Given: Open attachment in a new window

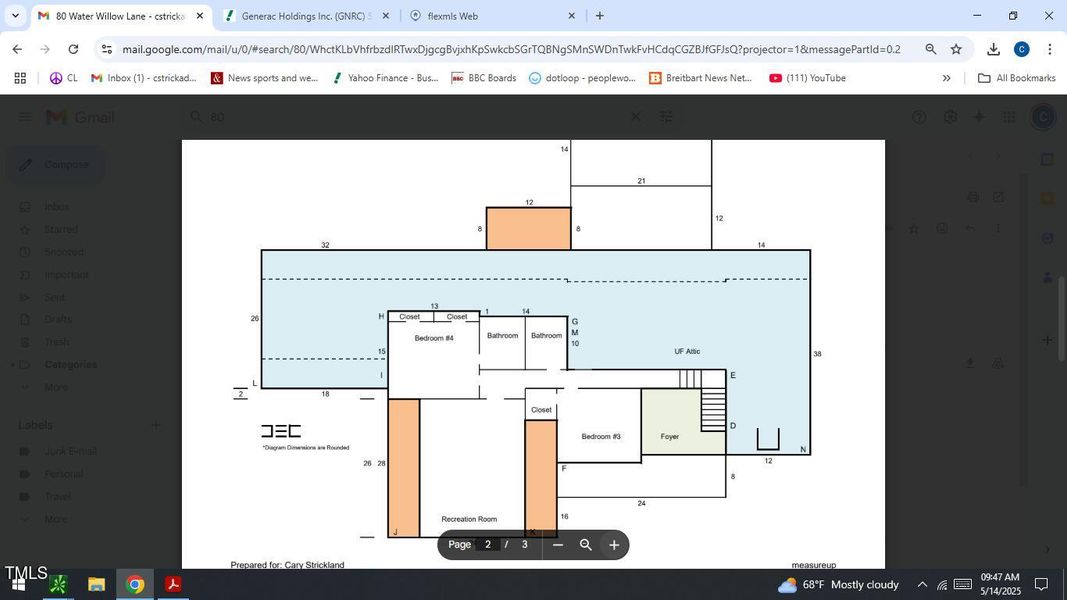Looking at the screenshot, I should pos(999,196).
